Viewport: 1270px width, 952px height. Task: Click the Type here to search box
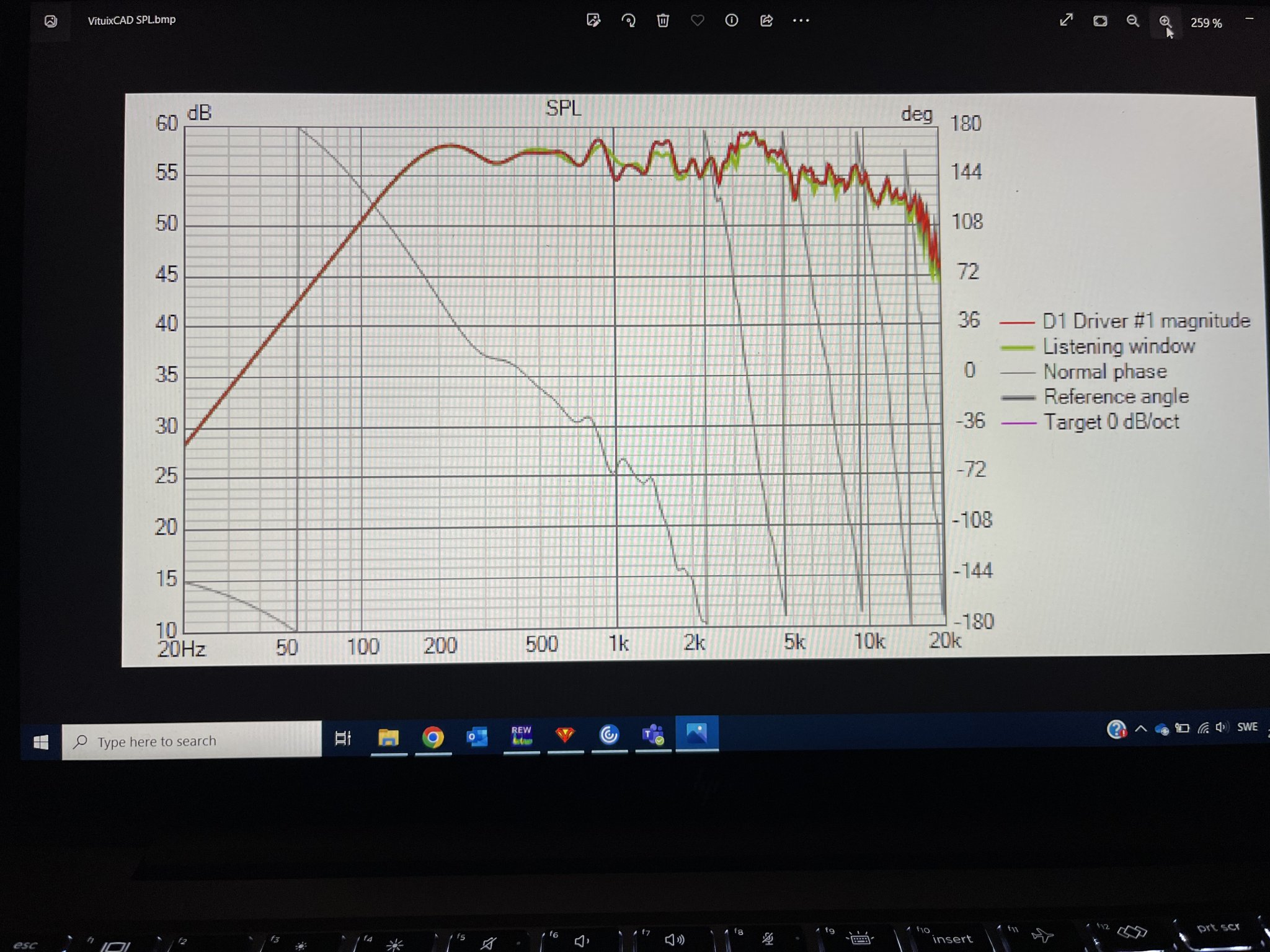click(x=192, y=741)
